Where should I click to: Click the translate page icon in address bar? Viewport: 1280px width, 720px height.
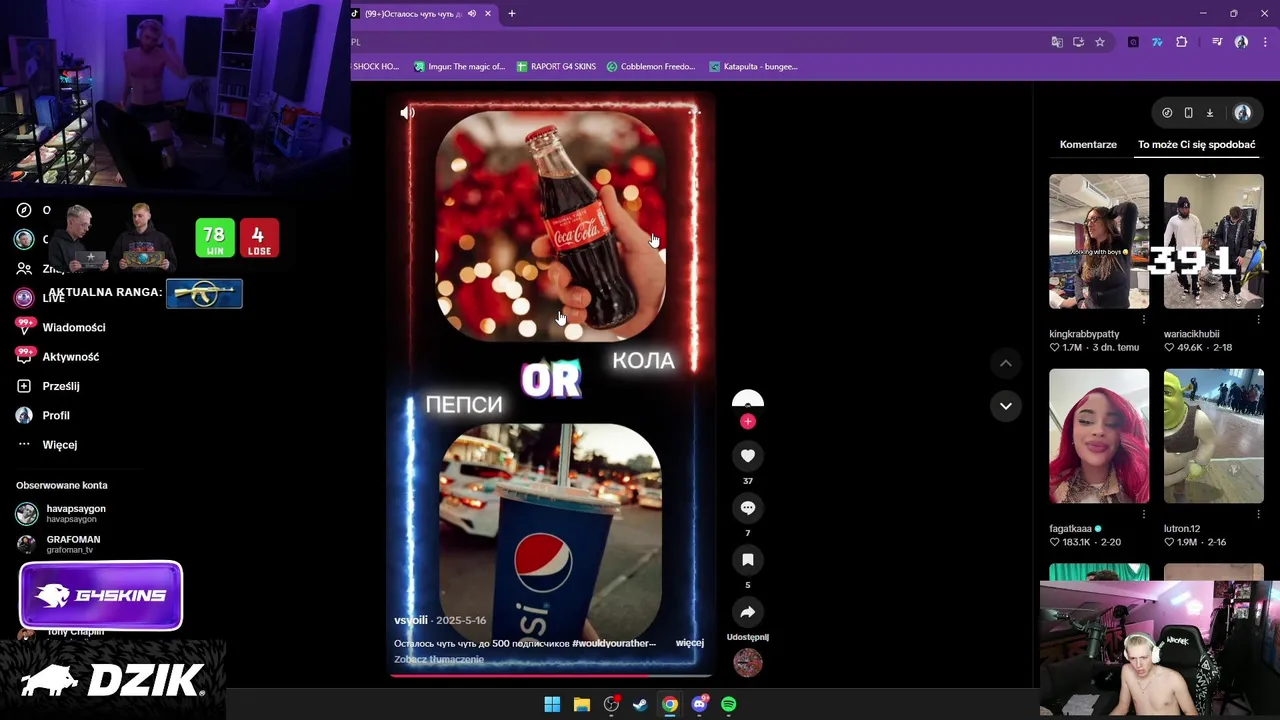pos(1057,42)
